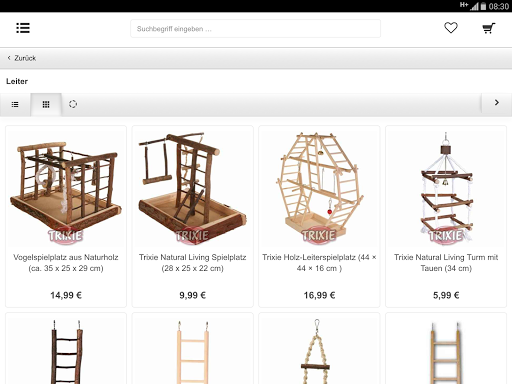Open Vogelspielplatz aus Naturholz product image
Image resolution: width=512 pixels, height=384 pixels.
[66, 187]
